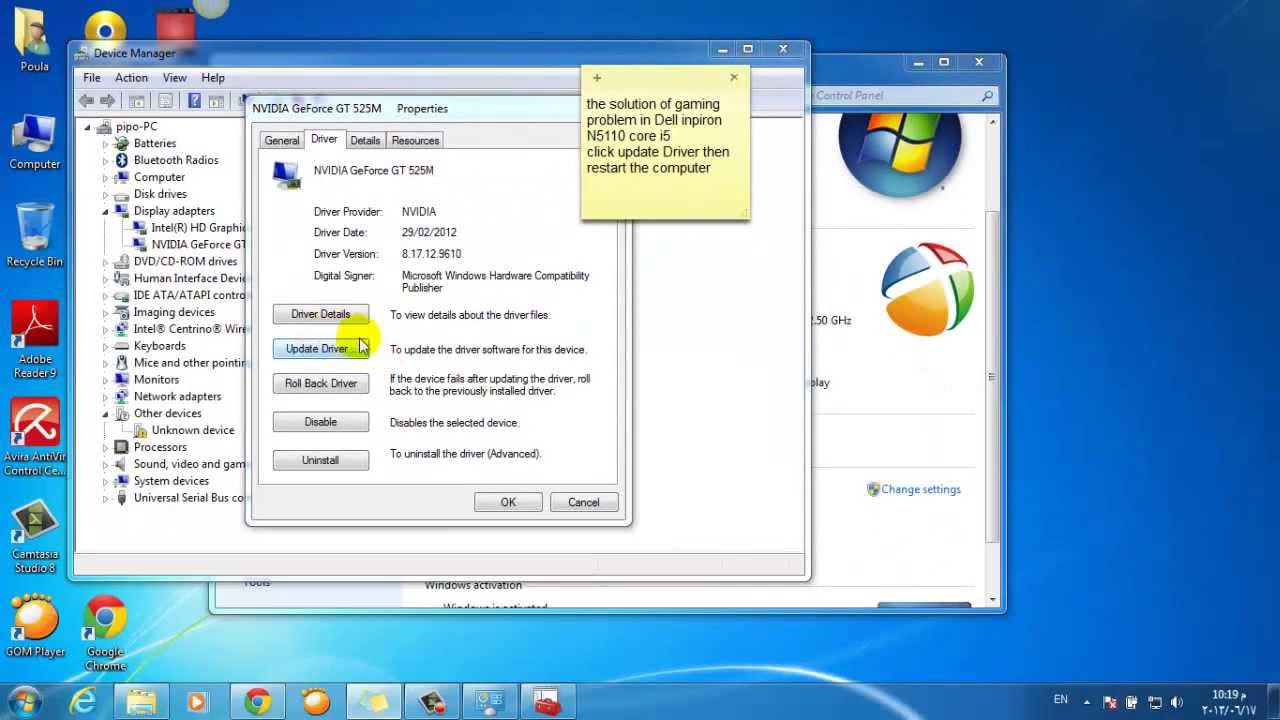
Task: Open Windows Explorer from the taskbar
Action: coord(141,702)
